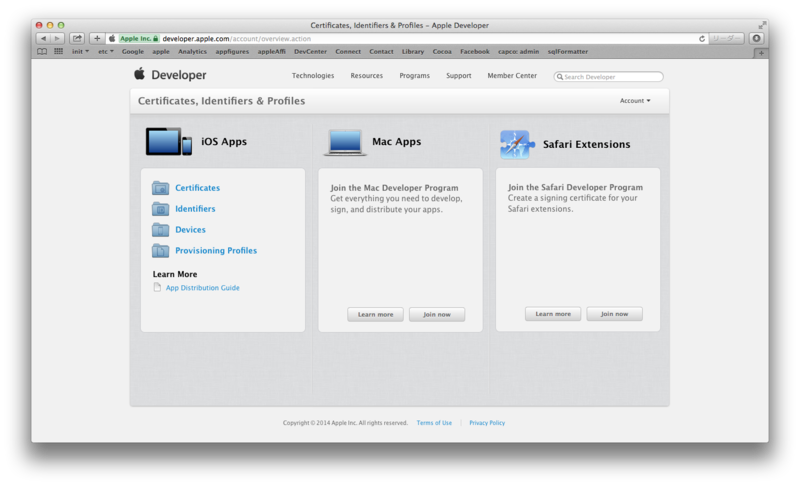This screenshot has width=800, height=486.
Task: Click Learn more under Safari Extensions
Action: (x=553, y=314)
